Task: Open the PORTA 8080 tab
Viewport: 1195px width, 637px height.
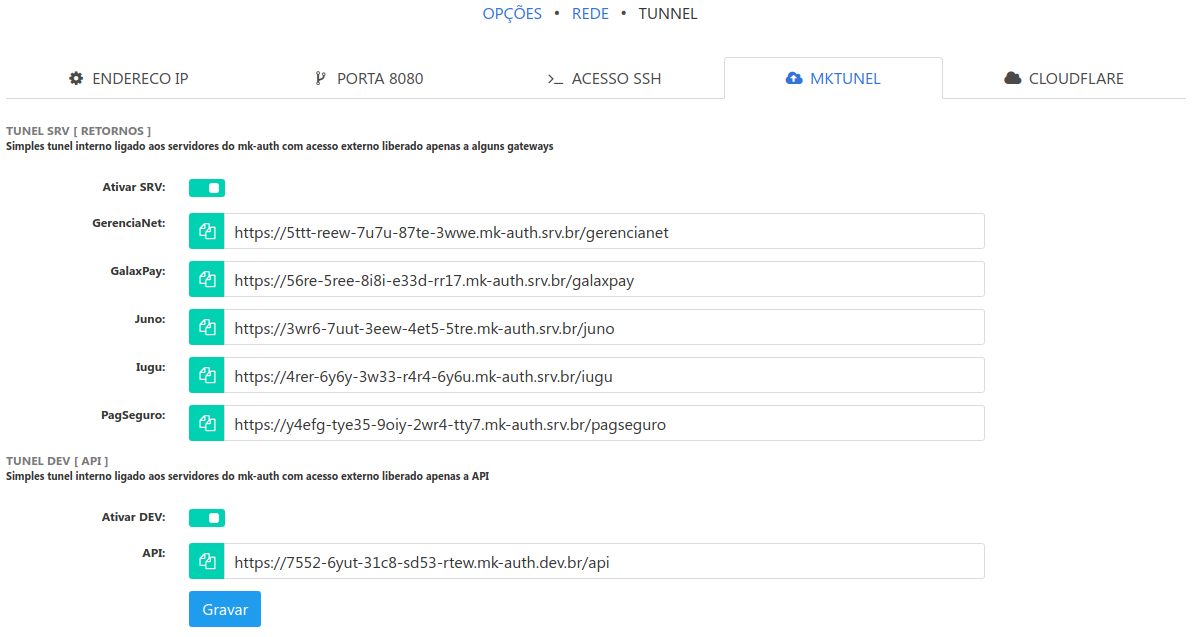Action: [x=368, y=78]
